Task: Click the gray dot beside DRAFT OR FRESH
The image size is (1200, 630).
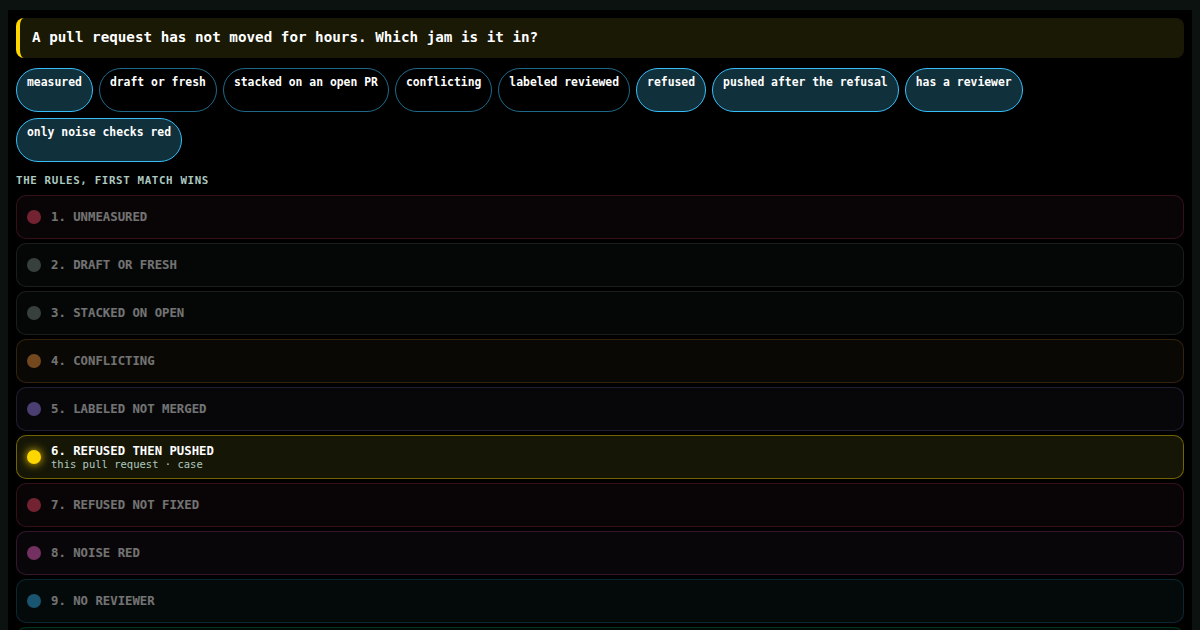Action: (34, 265)
